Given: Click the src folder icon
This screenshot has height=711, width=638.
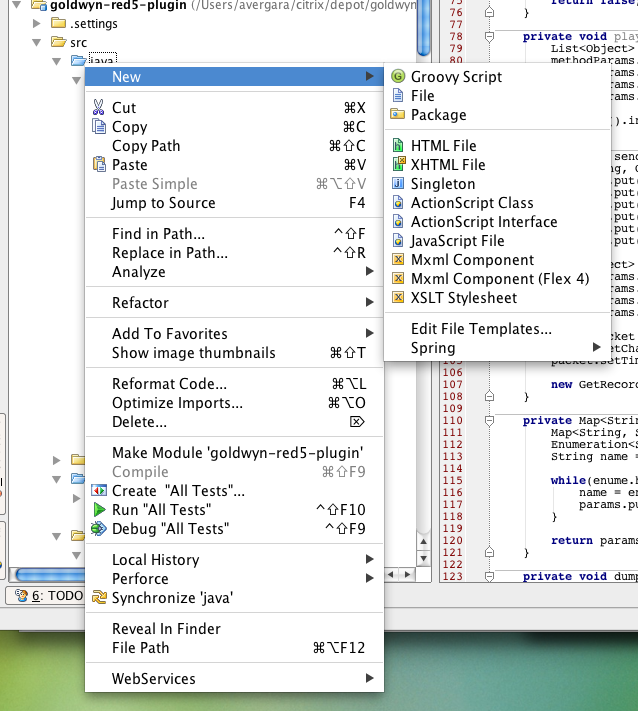Looking at the screenshot, I should (x=58, y=42).
